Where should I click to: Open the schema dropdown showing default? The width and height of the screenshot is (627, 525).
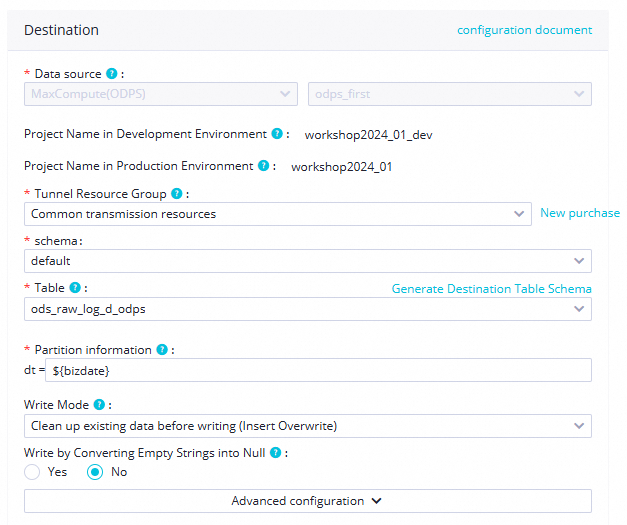(307, 261)
